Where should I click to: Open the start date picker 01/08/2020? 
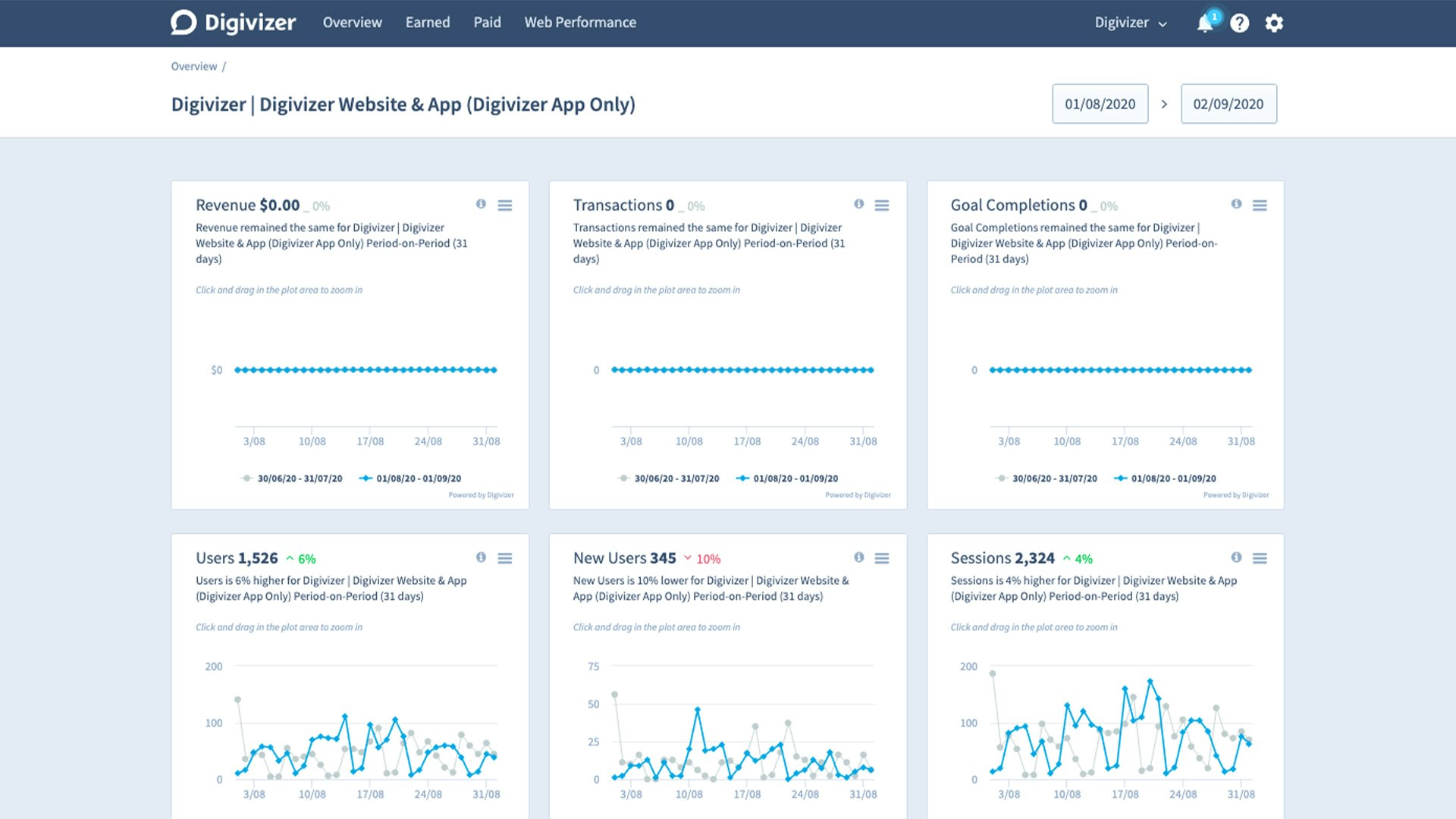point(1100,104)
